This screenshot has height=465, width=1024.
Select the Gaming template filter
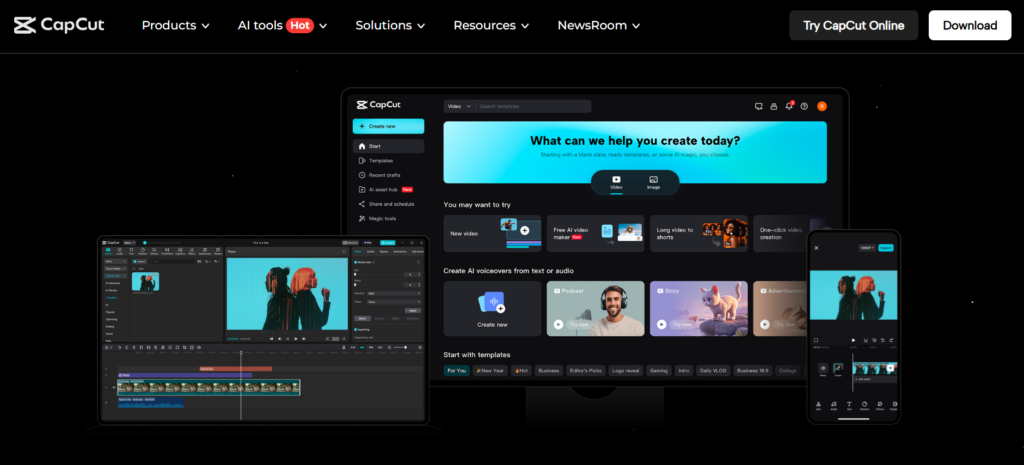click(x=659, y=370)
